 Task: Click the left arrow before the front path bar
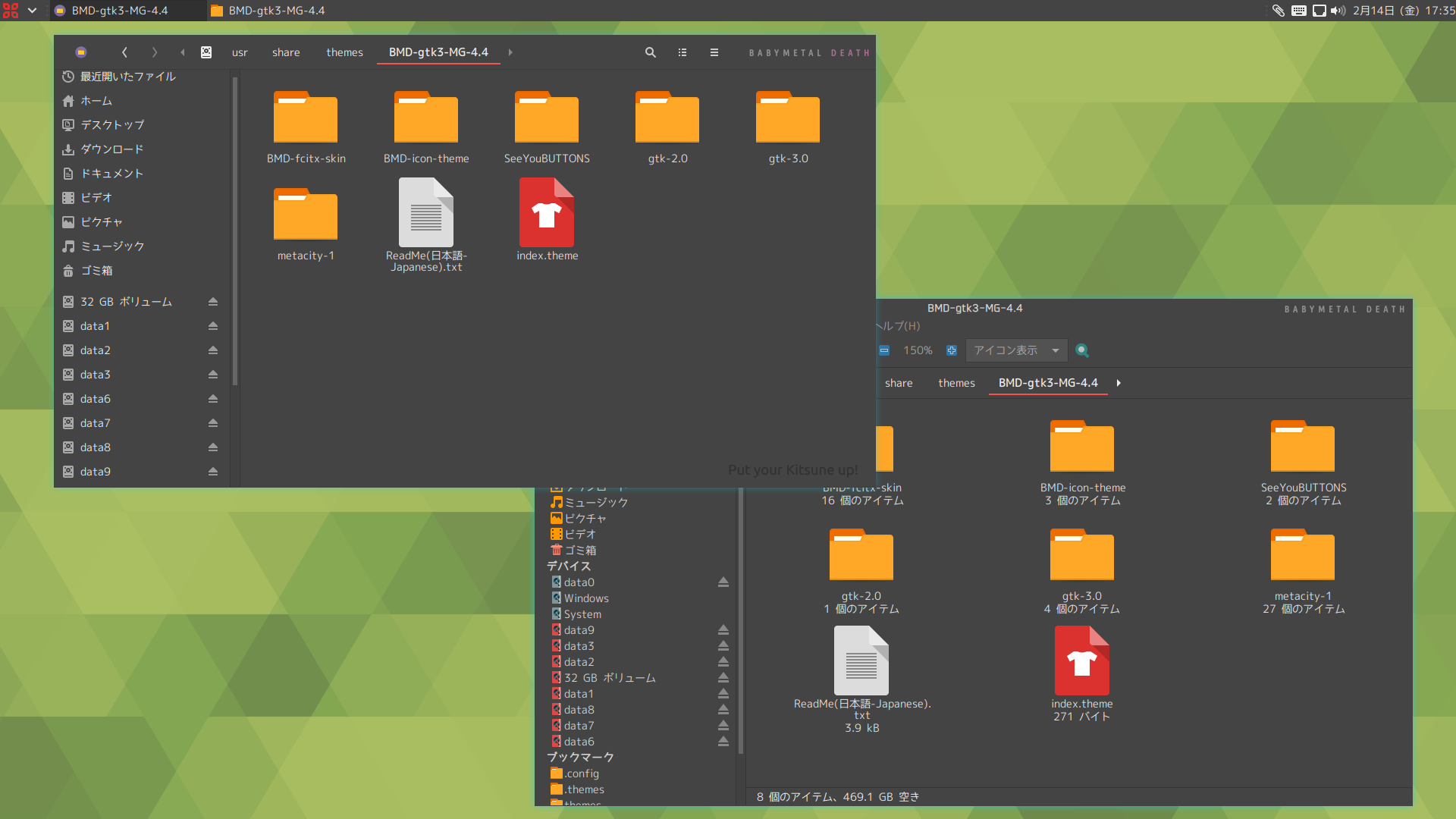coord(183,52)
